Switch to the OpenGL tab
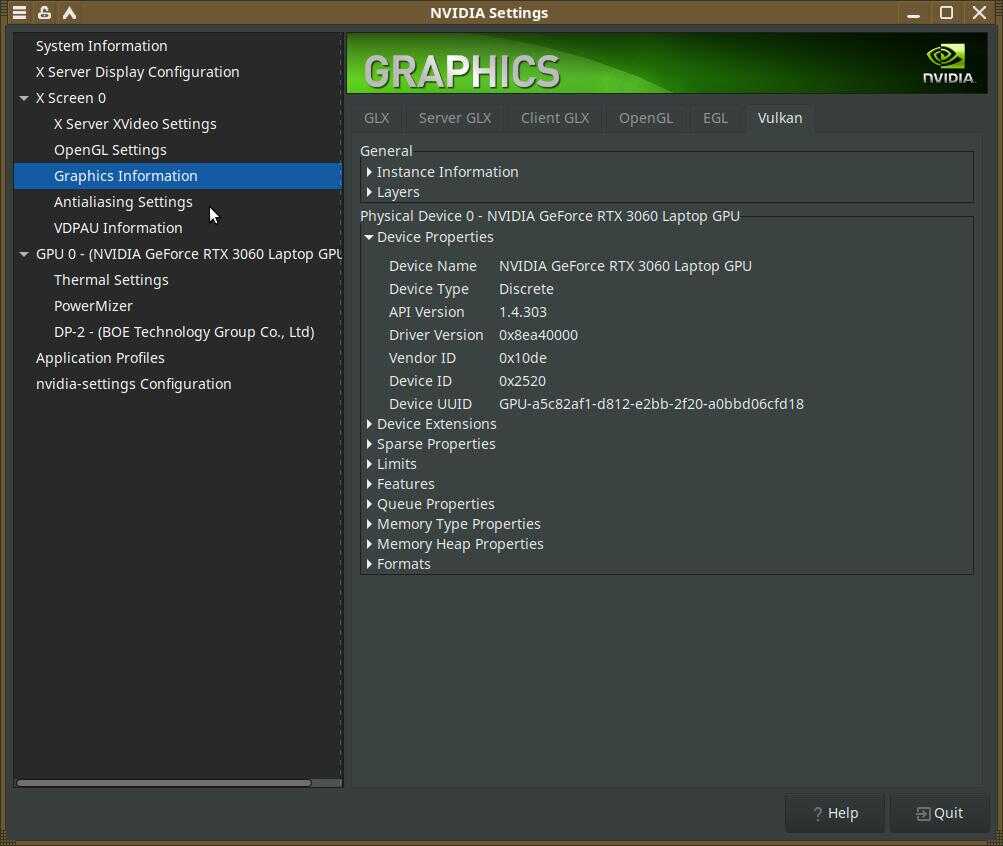The height and width of the screenshot is (846, 1003). [645, 118]
